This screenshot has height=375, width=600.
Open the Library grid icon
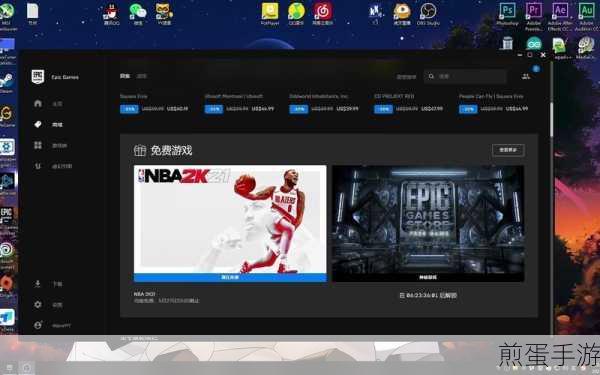38,145
